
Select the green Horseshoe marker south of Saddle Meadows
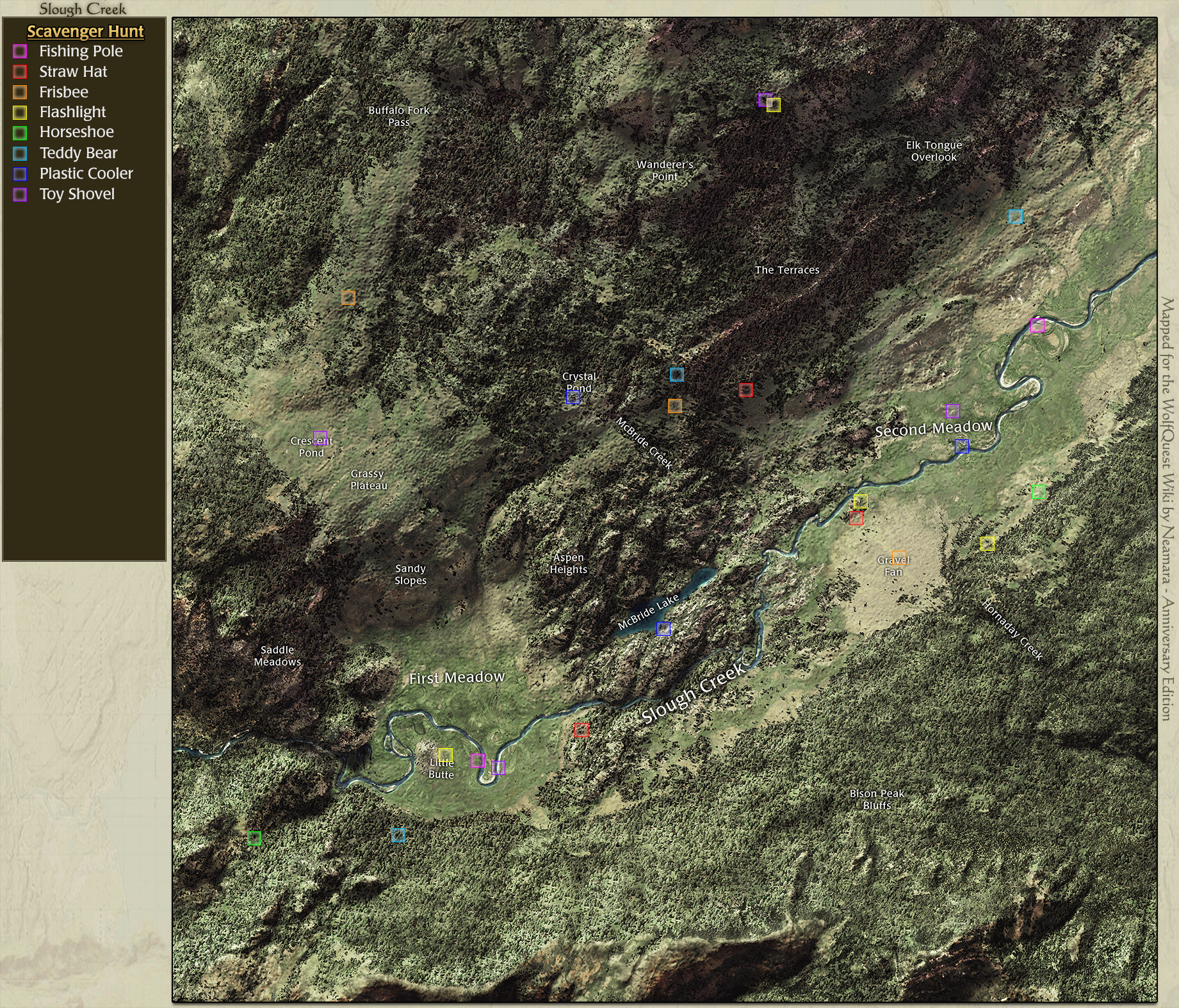click(254, 838)
